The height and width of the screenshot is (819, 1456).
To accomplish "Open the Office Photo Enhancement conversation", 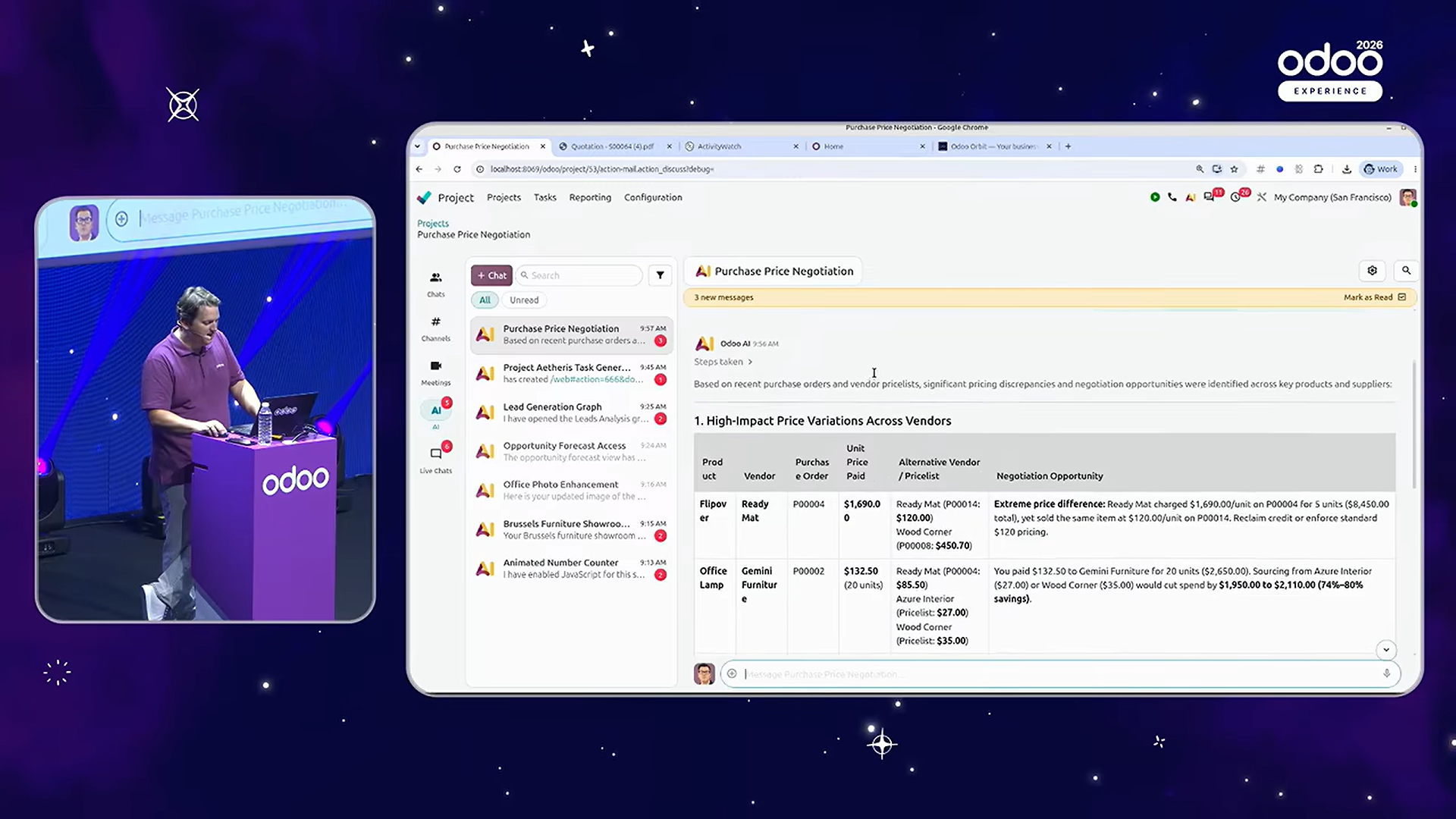I will 572,490.
